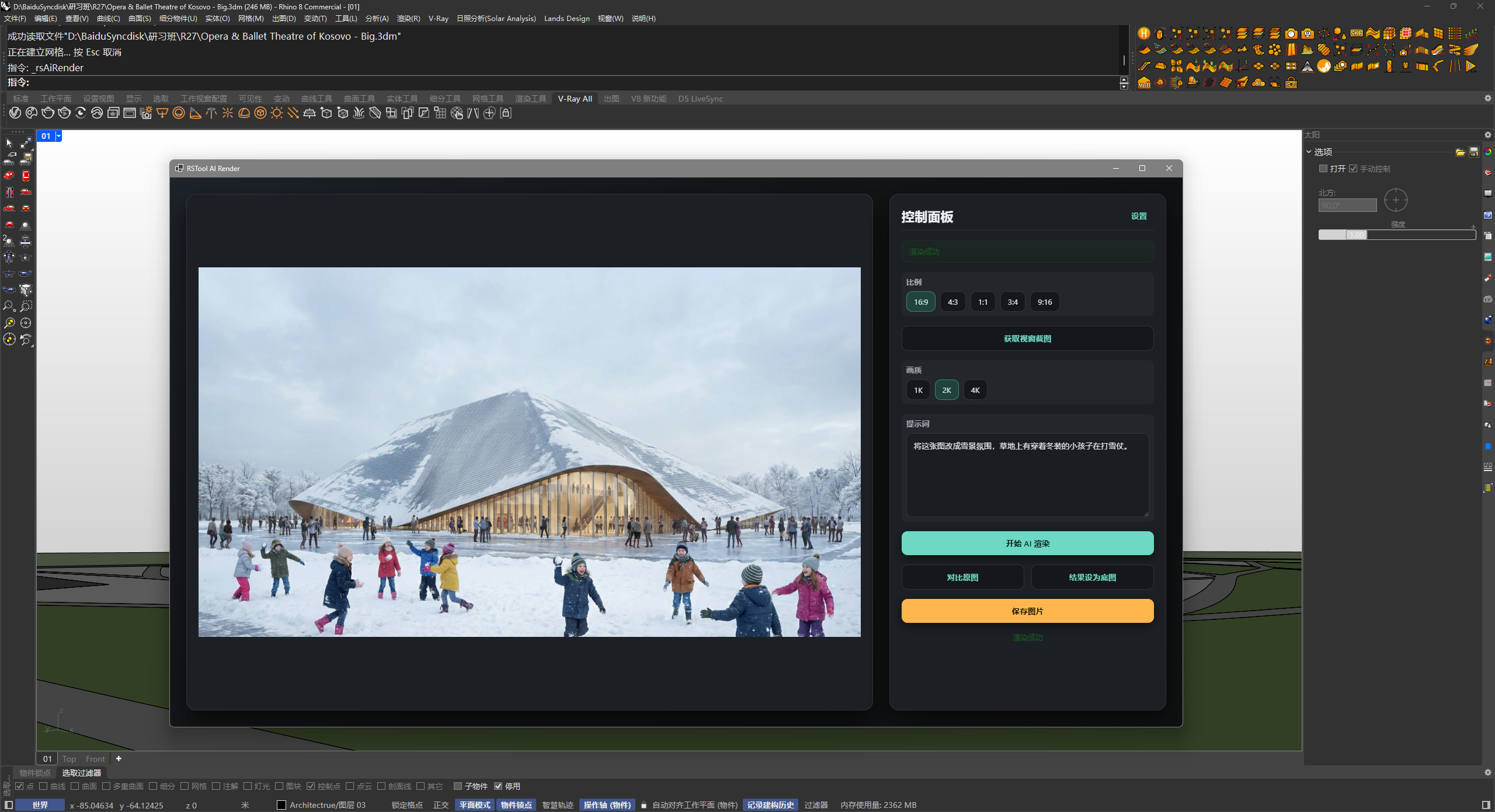Open the V-Ray menu in menu bar

click(x=438, y=19)
